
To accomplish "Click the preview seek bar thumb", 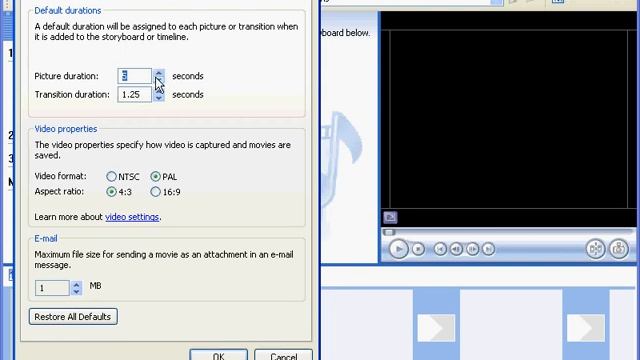I will [x=389, y=232].
